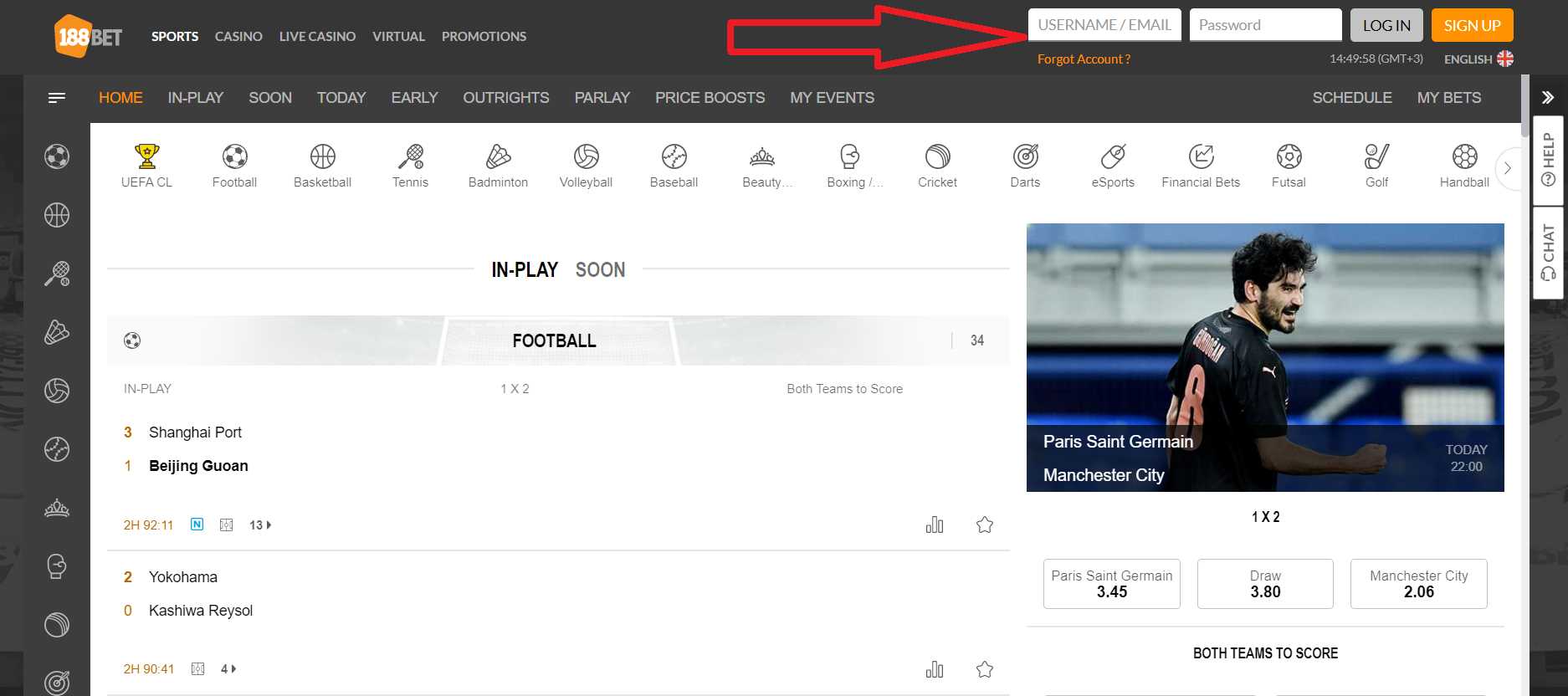Viewport: 1568px width, 696px height.
Task: Open Handball sport category
Action: tap(1464, 166)
